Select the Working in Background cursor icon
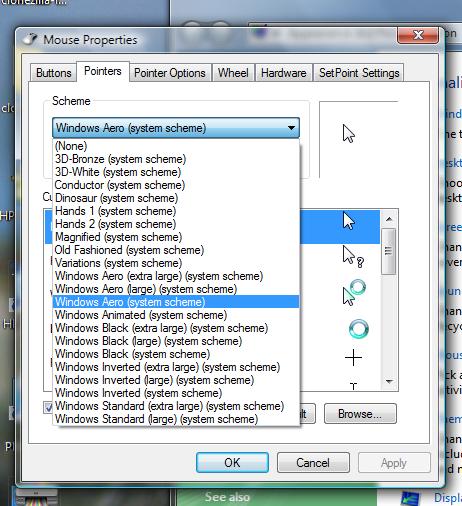Image resolution: width=462 pixels, height=506 pixels. point(354,292)
